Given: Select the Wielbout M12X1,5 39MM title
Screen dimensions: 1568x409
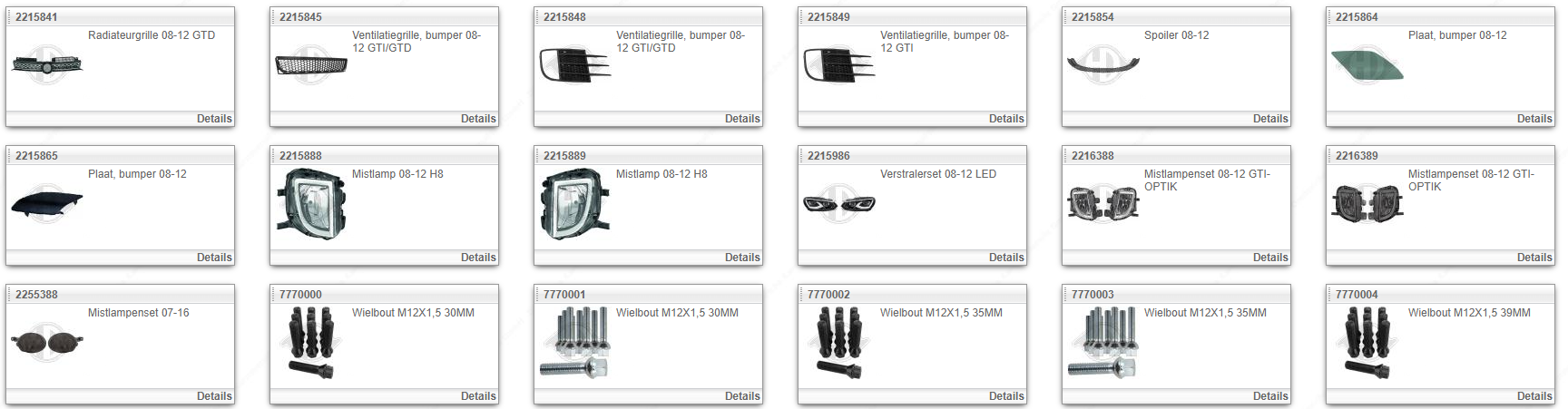Looking at the screenshot, I should click(x=1469, y=313).
